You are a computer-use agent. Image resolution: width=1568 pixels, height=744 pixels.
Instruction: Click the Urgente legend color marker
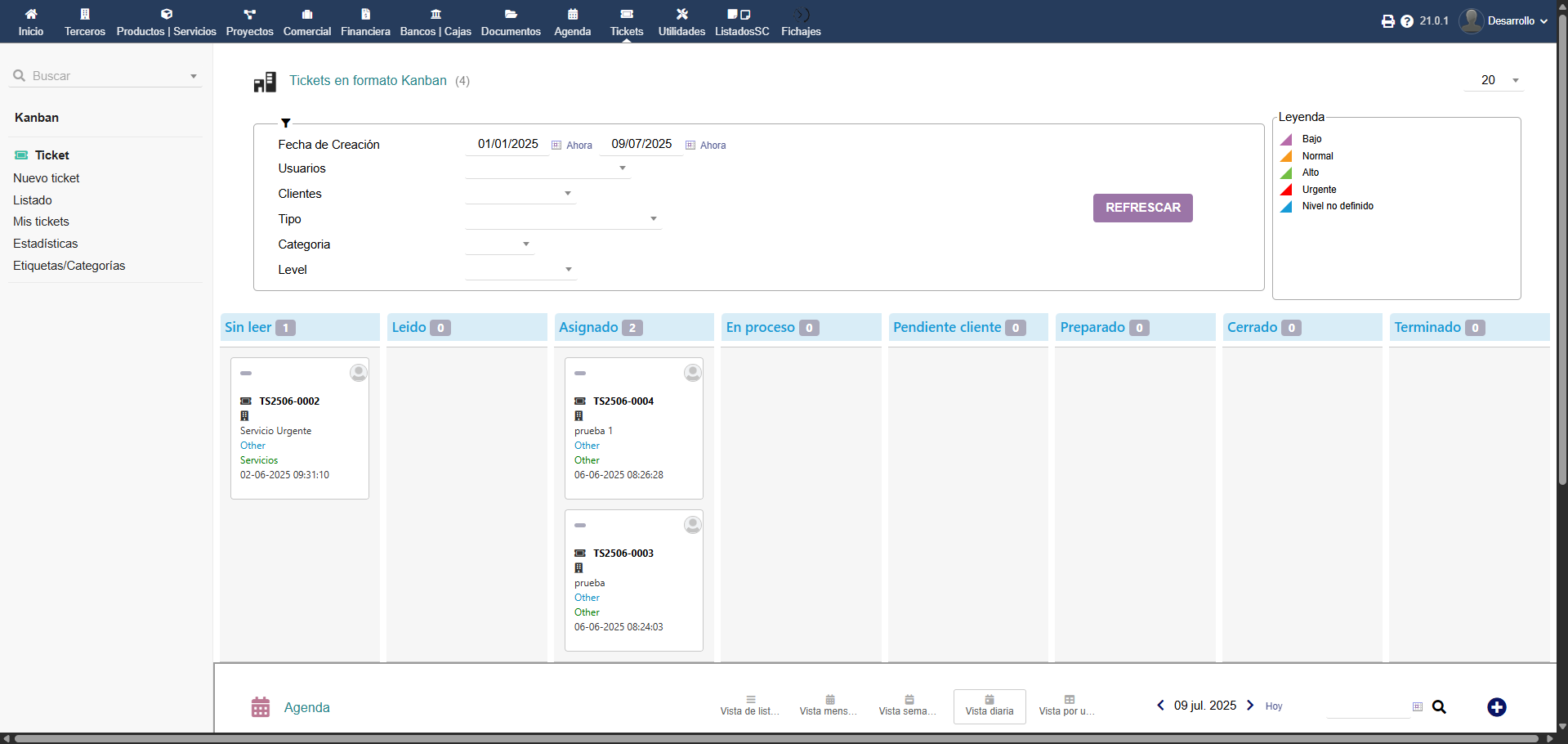(x=1286, y=190)
